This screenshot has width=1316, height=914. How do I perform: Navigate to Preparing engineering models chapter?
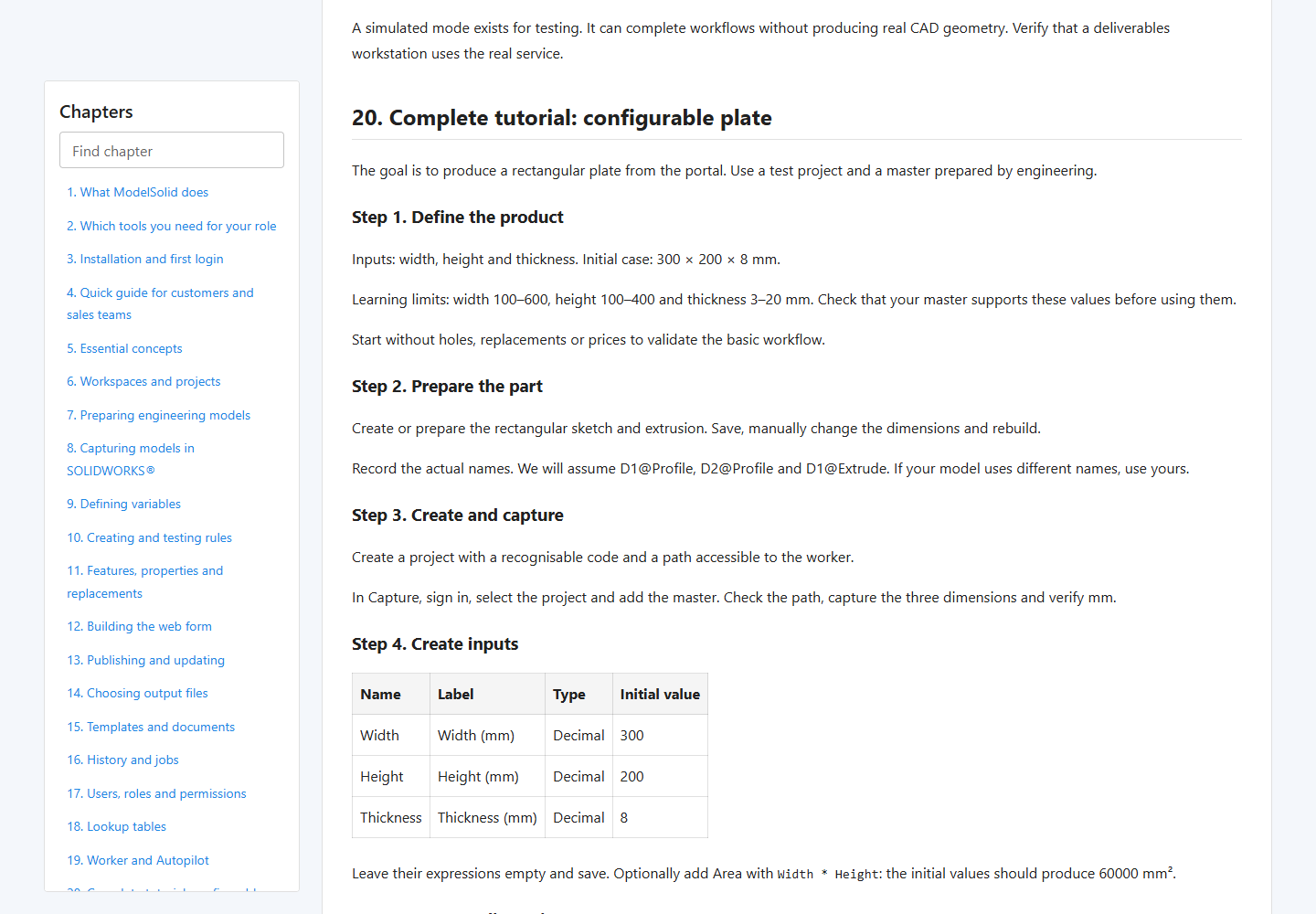(158, 415)
